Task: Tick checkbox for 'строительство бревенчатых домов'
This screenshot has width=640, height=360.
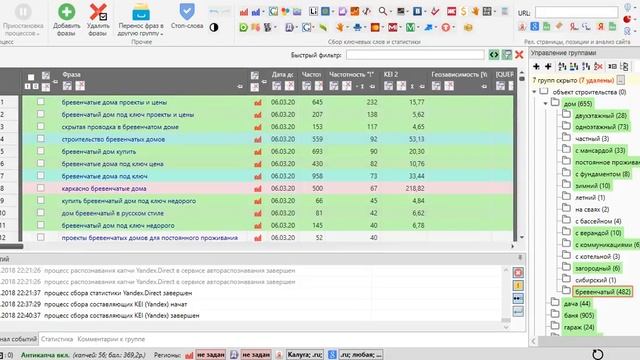Action: coord(40,139)
